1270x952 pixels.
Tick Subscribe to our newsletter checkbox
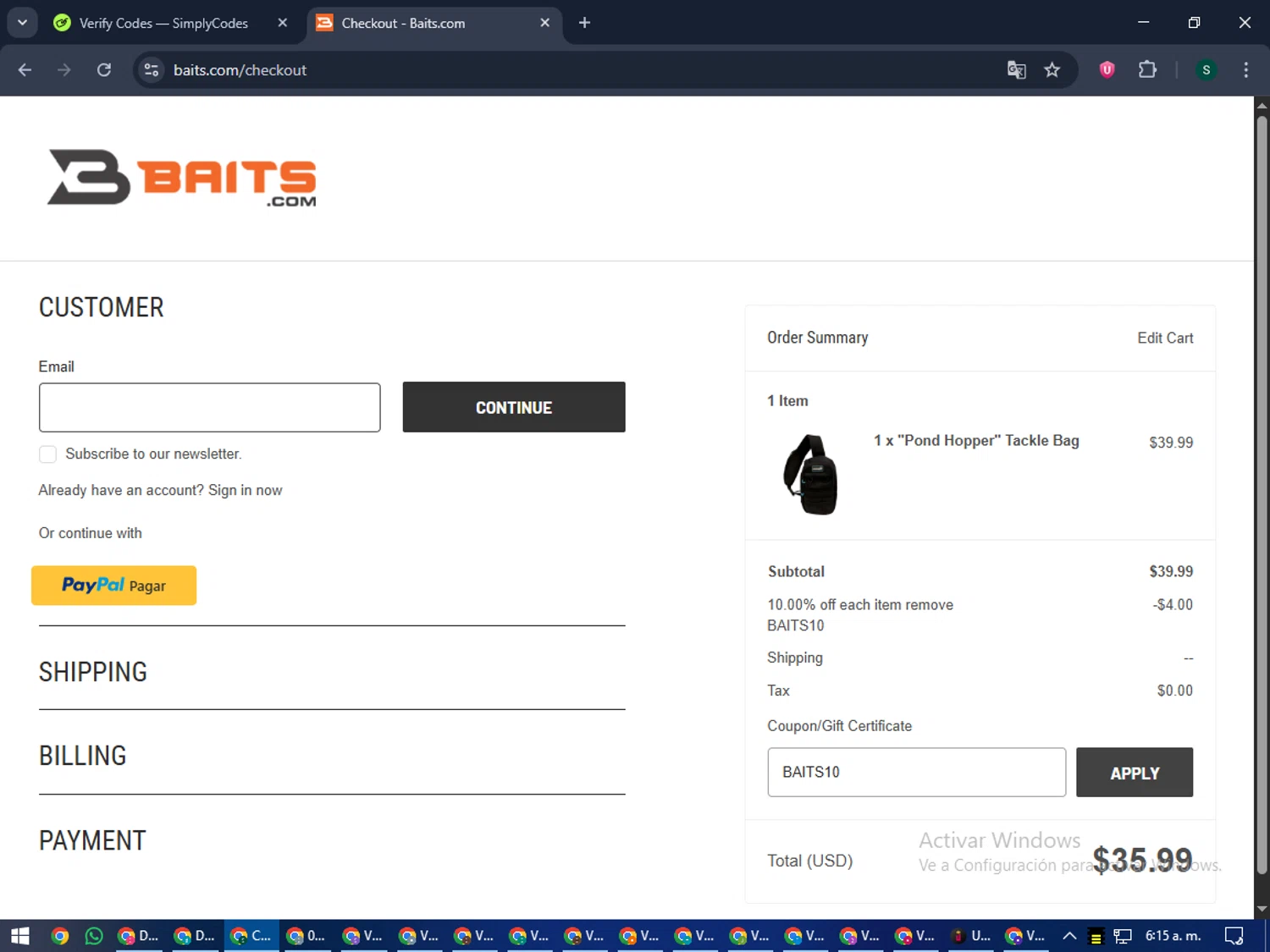coord(48,454)
